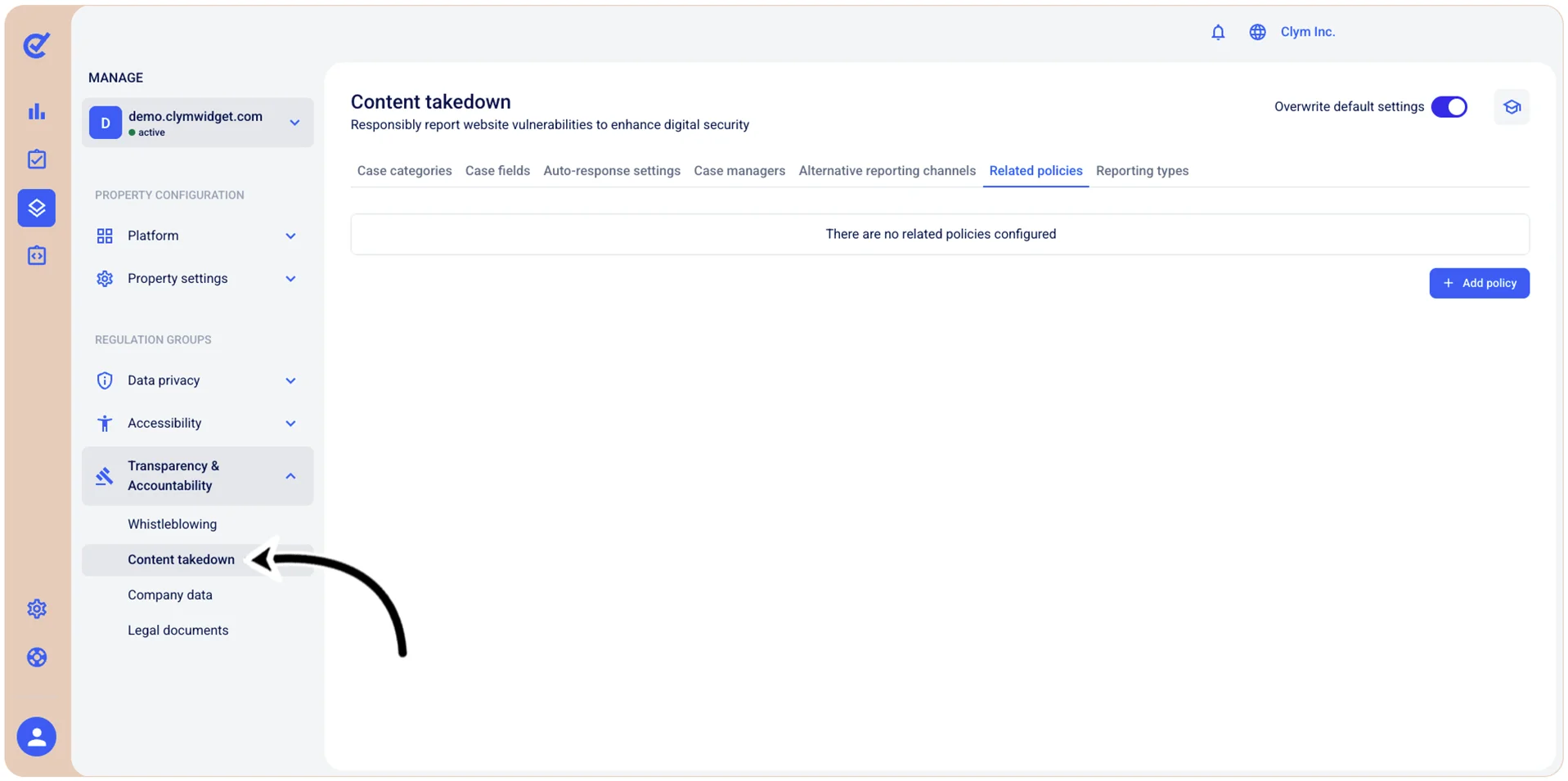The width and height of the screenshot is (1568, 781).
Task: Click the Add policy button
Action: pos(1479,283)
